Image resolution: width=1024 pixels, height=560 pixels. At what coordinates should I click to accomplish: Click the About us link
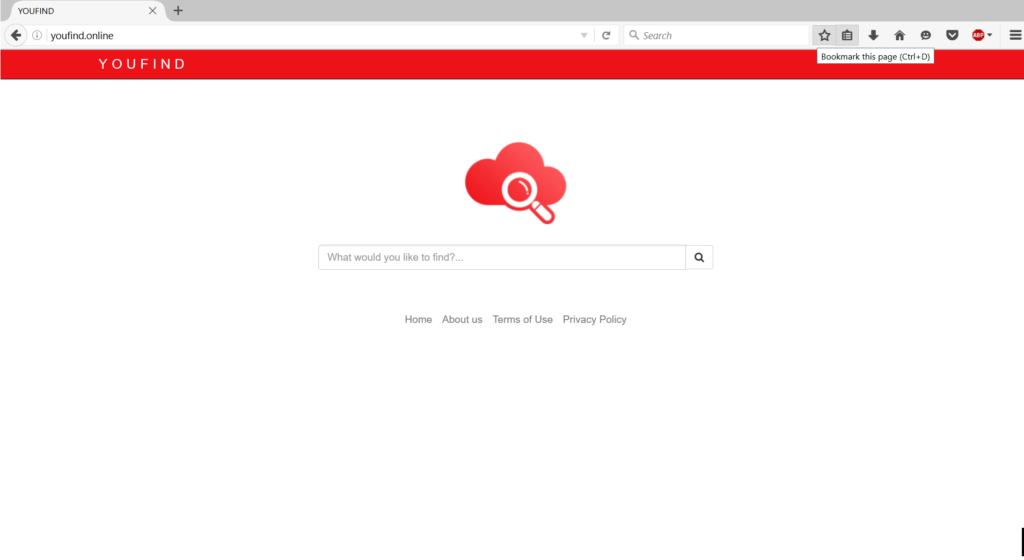click(x=462, y=320)
